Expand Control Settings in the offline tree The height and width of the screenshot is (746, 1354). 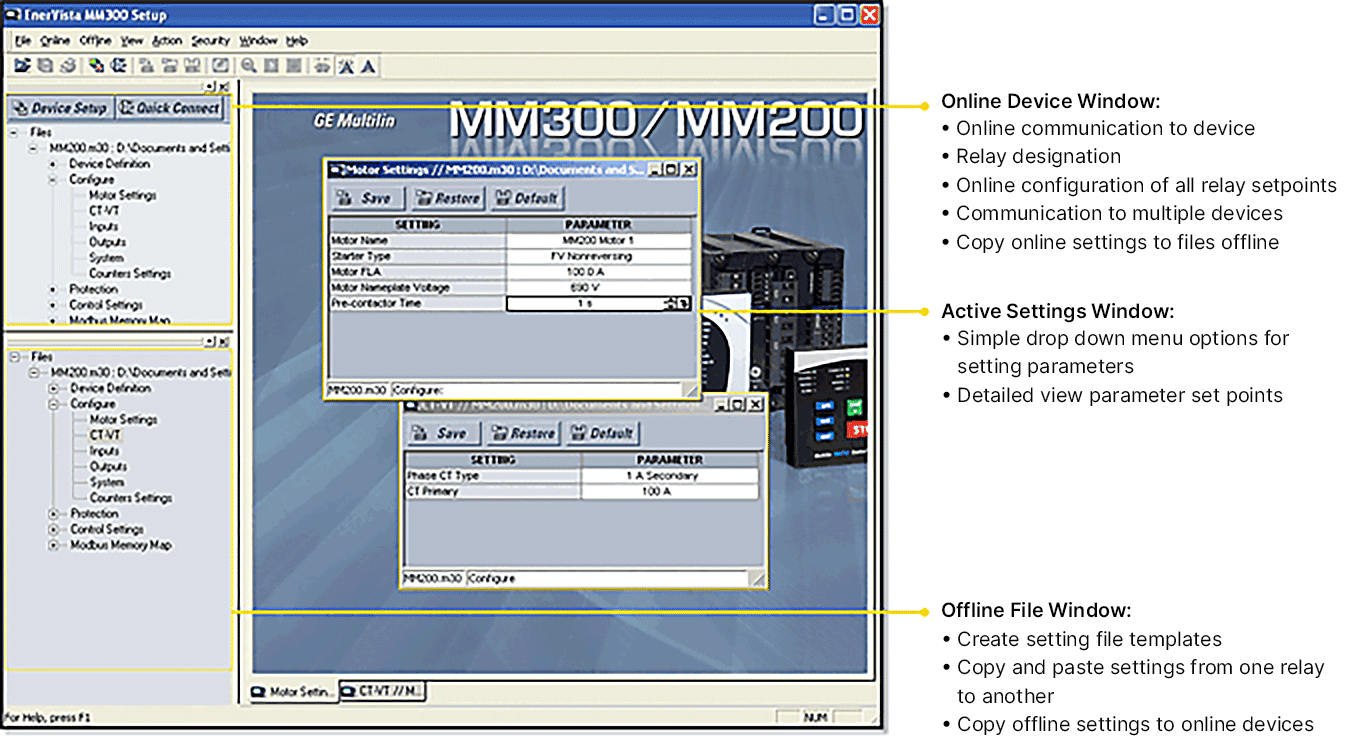tap(54, 530)
